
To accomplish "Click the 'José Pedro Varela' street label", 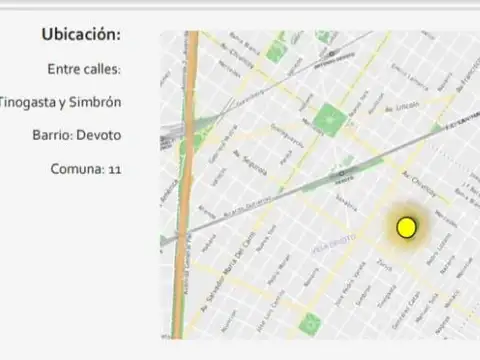I will (350, 284).
